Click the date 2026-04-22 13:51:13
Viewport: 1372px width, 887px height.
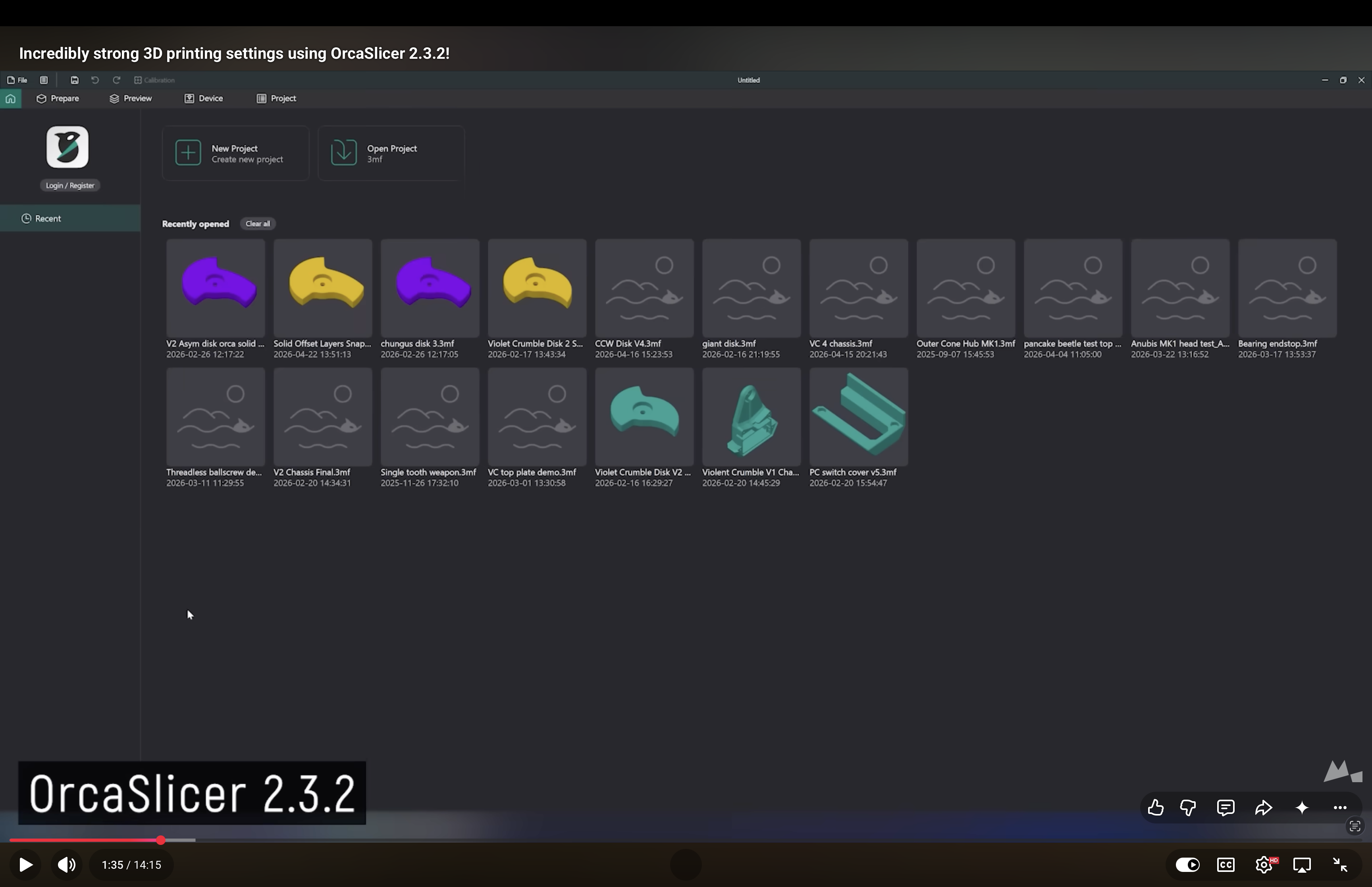pos(312,354)
